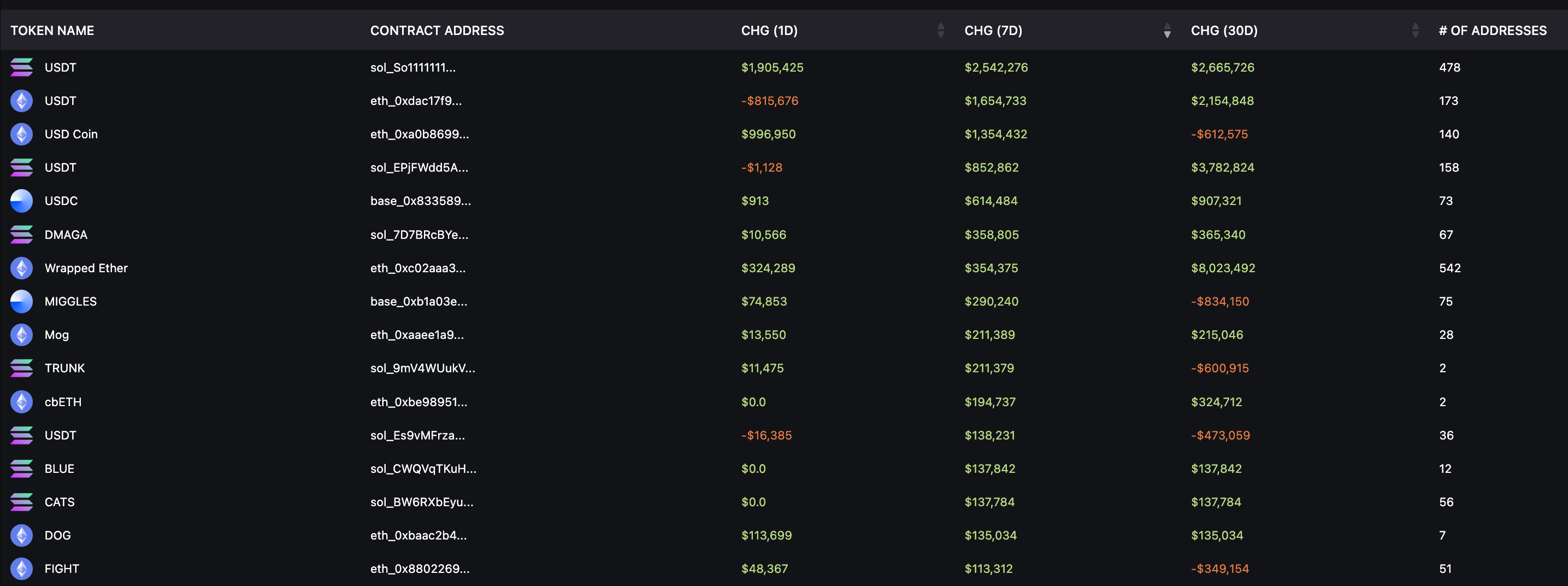
Task: Click the Solana icon for sol_EPjFWdd5A USDT
Action: coord(21,167)
